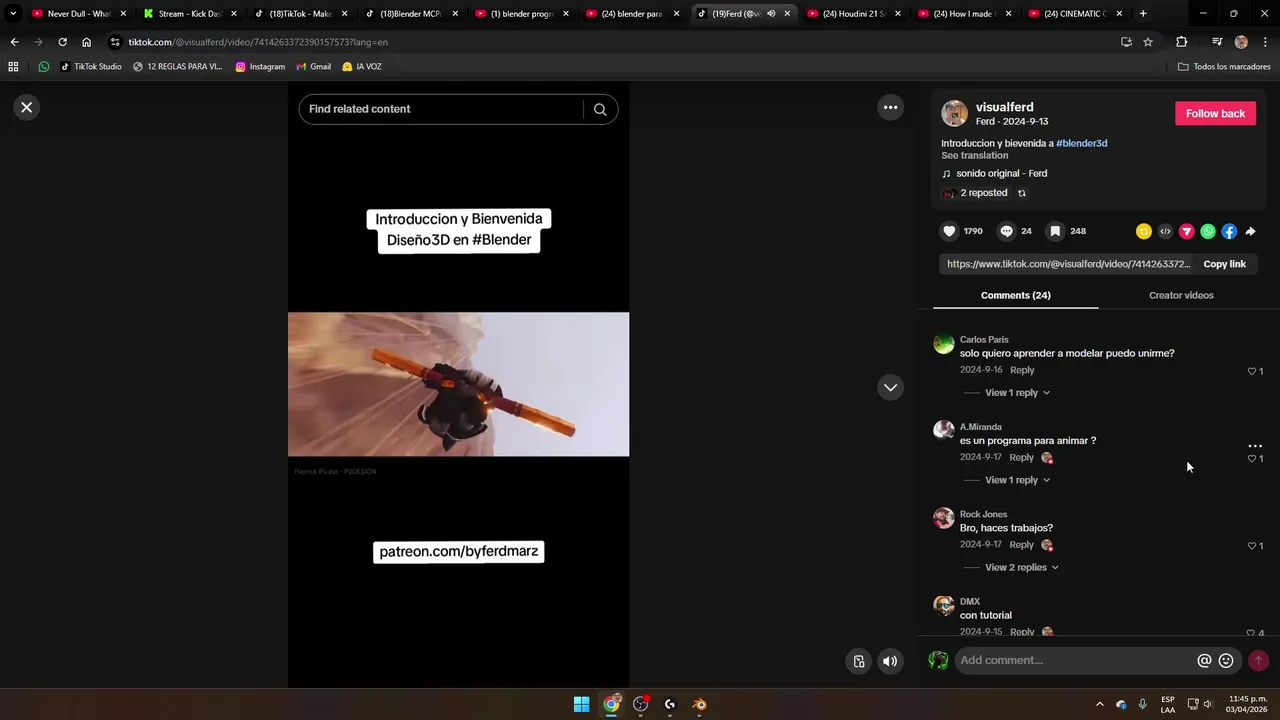The width and height of the screenshot is (1280, 720).
Task: Go back with browser back arrow
Action: (14, 42)
